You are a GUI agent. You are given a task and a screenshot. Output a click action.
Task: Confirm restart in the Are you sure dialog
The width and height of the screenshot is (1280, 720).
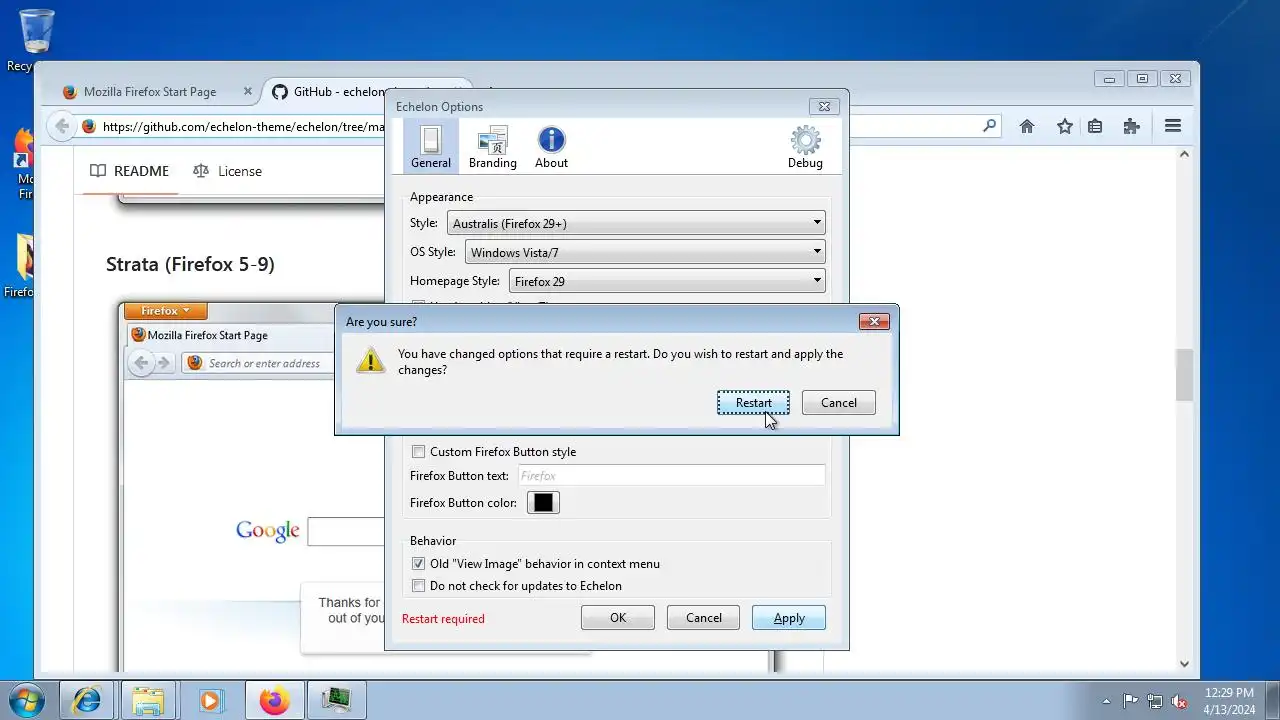[x=753, y=403]
